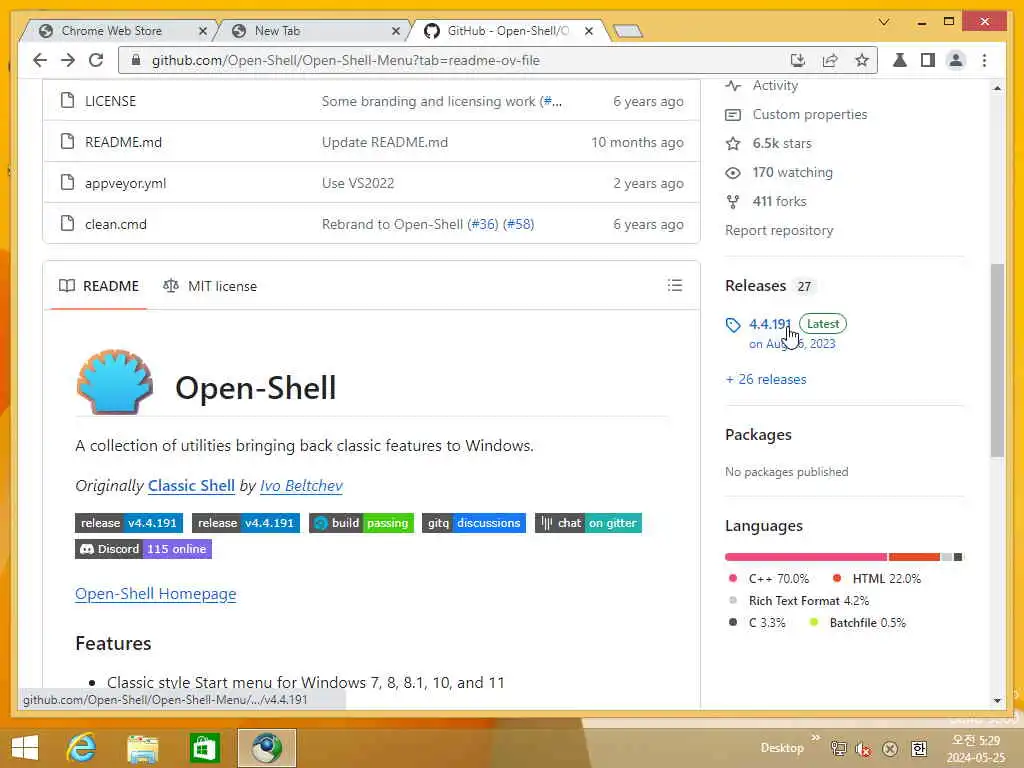This screenshot has width=1024, height=768.
Task: Go forward in browser history
Action: click(x=68, y=60)
